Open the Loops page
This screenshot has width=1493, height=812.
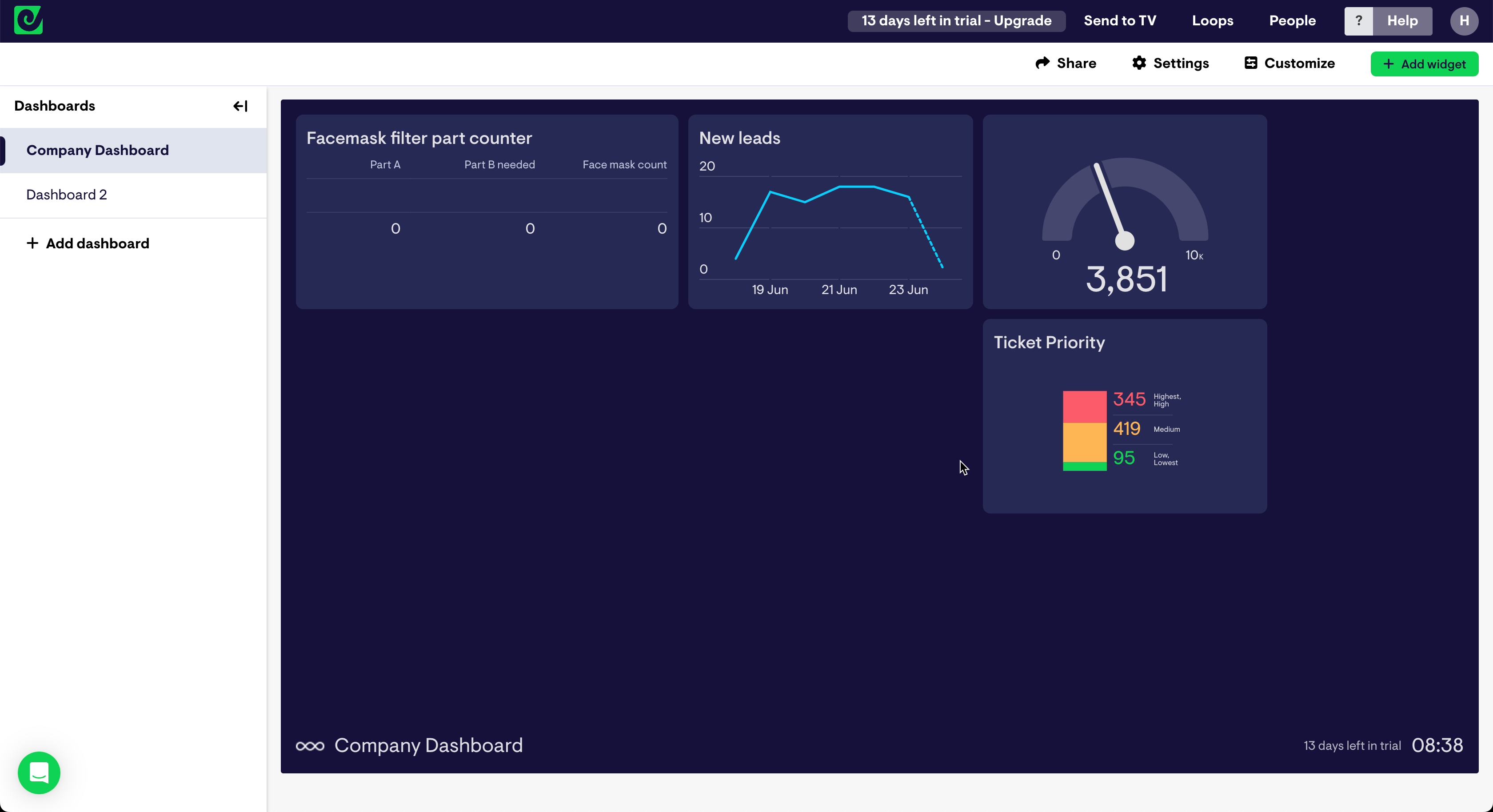[1213, 21]
